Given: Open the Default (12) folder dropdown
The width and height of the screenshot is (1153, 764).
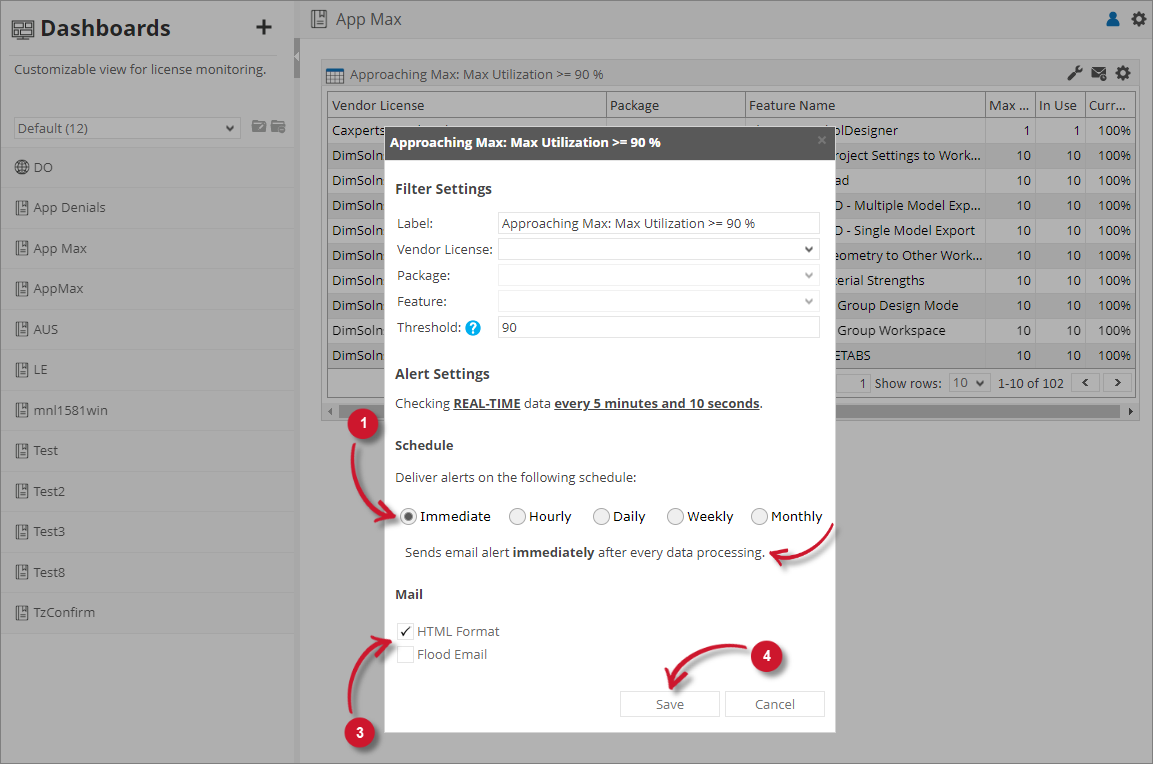Looking at the screenshot, I should (127, 128).
